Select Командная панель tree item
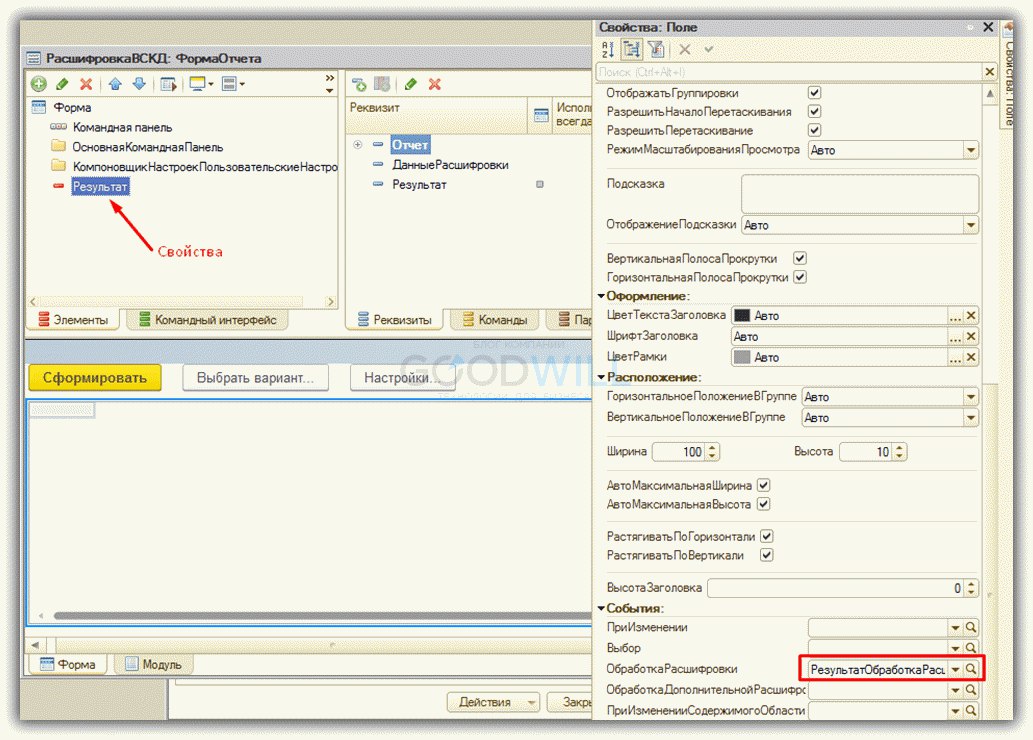The width and height of the screenshot is (1033, 740). coord(123,127)
